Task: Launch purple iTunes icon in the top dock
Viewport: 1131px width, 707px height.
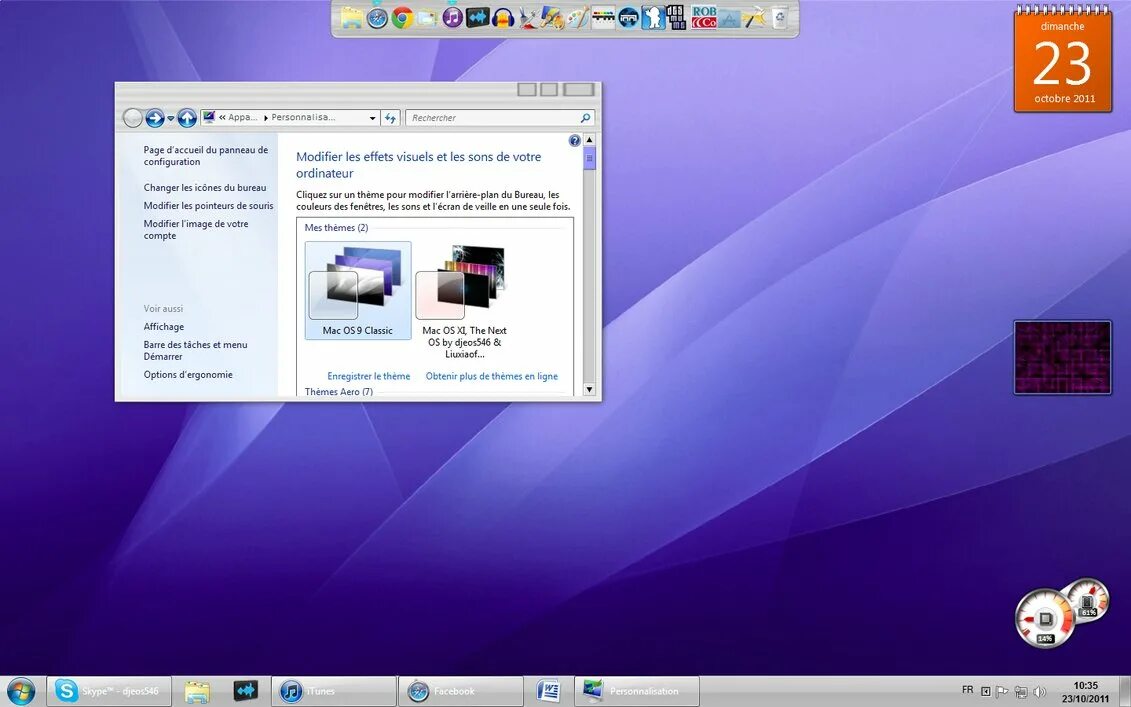Action: (x=452, y=17)
